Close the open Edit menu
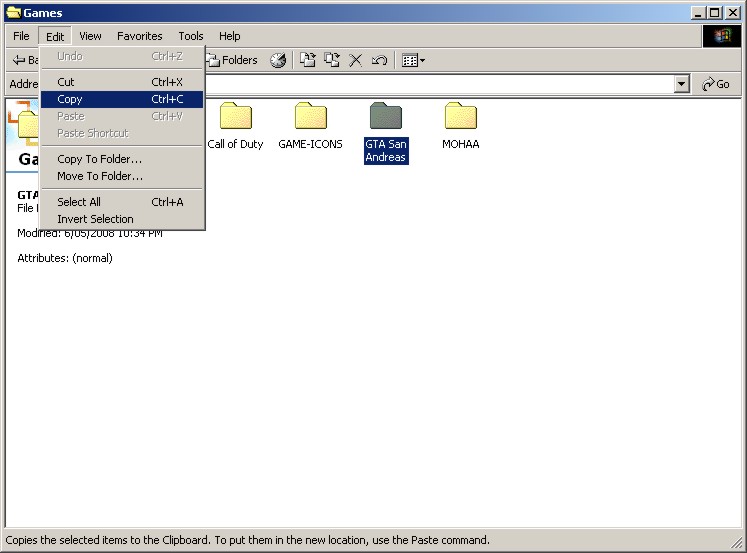This screenshot has width=747, height=553. [55, 36]
